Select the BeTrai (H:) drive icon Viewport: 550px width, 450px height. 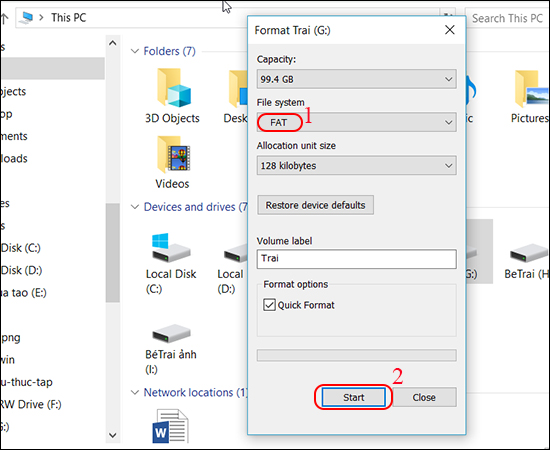pos(529,253)
